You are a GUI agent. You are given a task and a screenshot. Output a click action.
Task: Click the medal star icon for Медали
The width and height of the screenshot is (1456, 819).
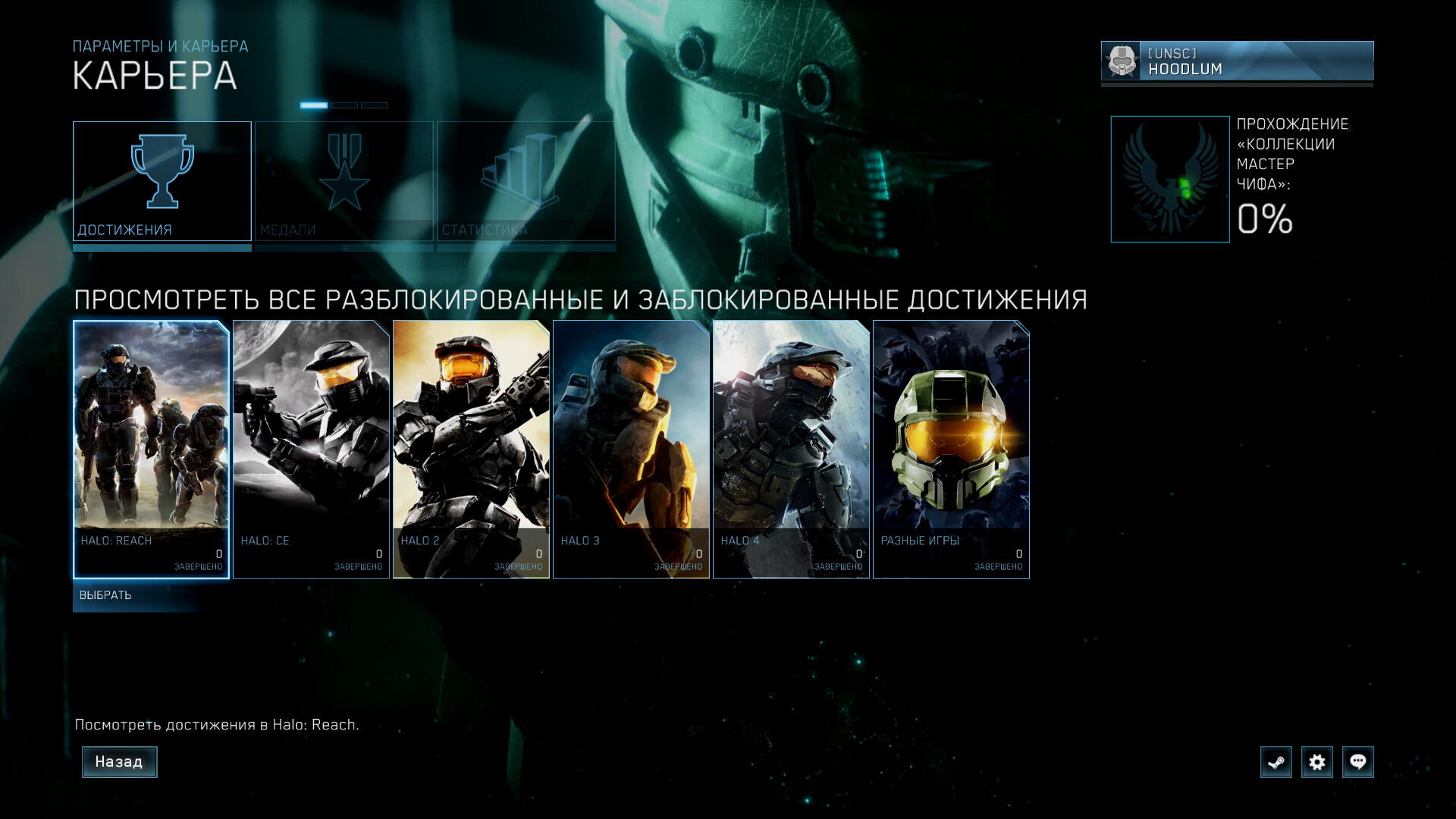click(344, 173)
